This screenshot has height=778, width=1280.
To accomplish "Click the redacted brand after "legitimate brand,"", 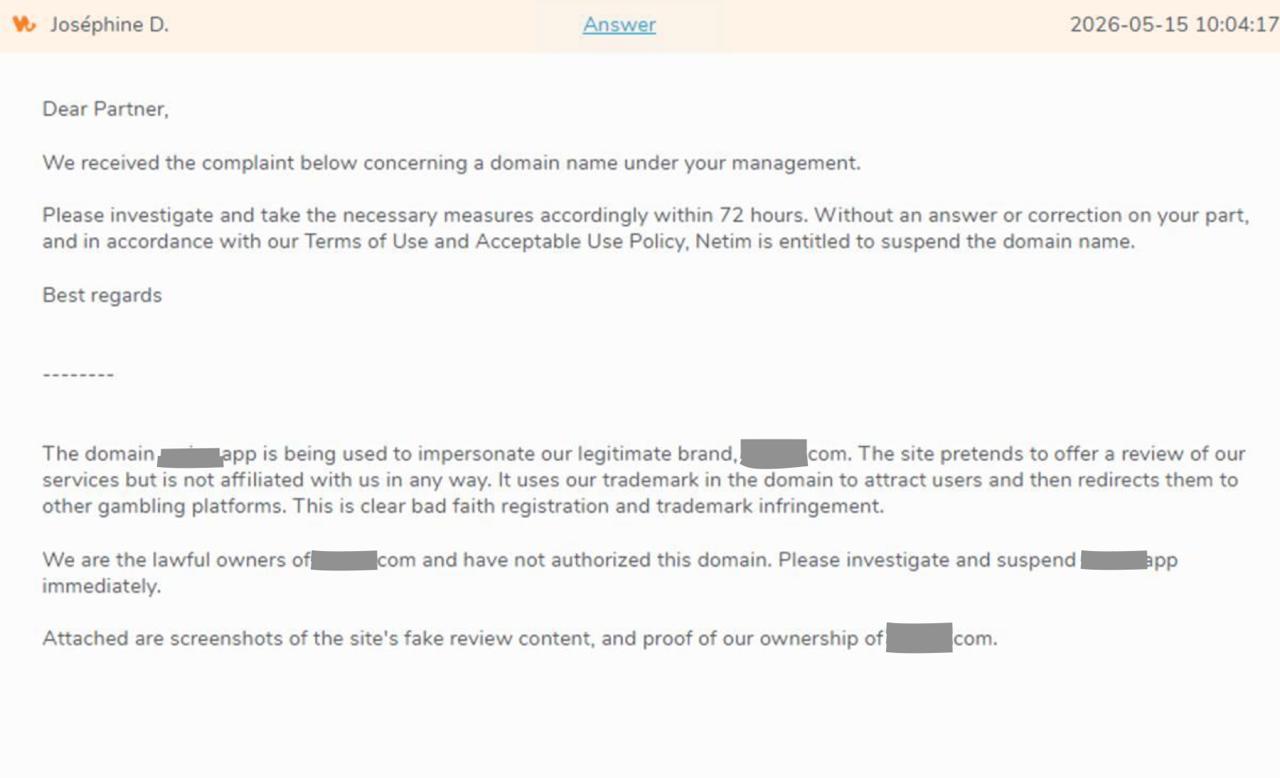I will point(774,453).
